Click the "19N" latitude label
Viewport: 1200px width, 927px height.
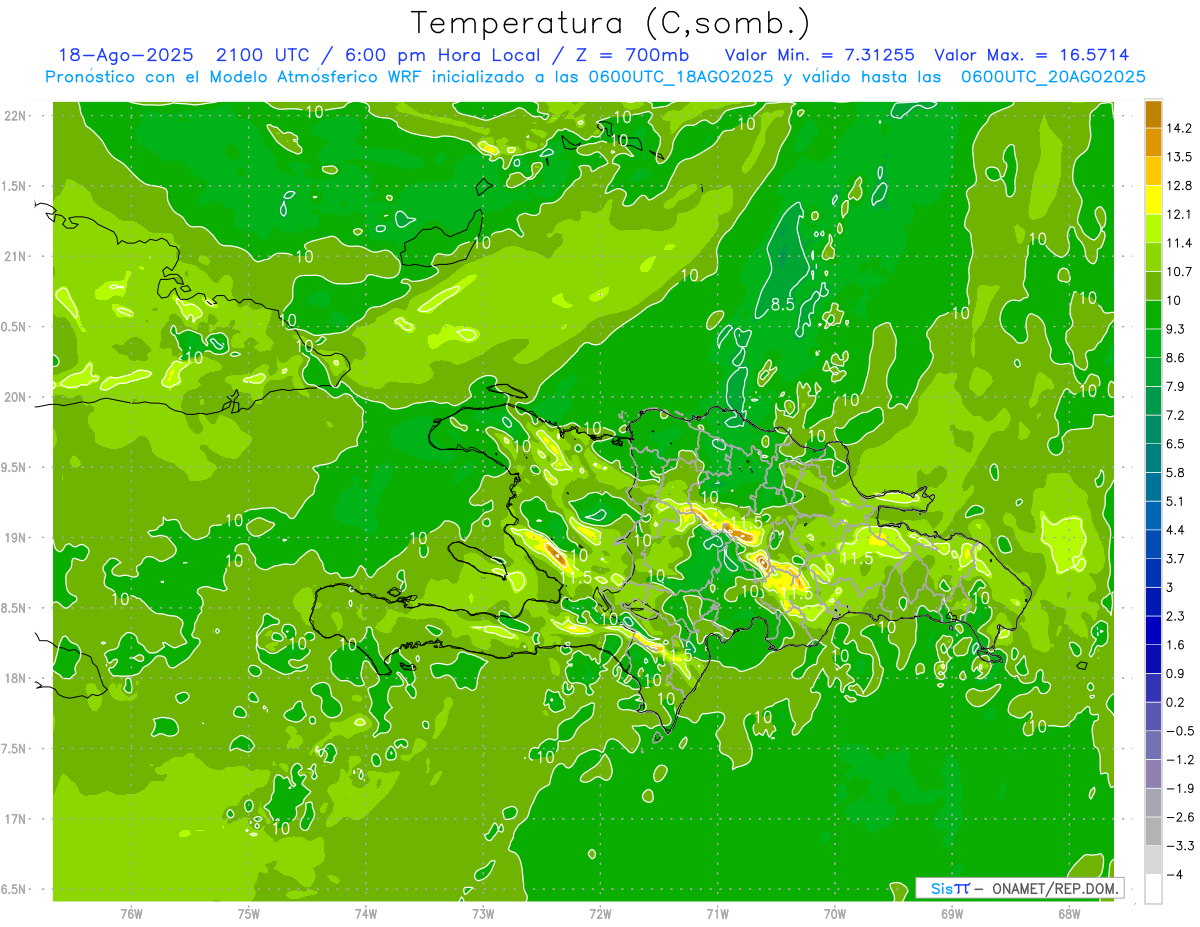pos(14,538)
